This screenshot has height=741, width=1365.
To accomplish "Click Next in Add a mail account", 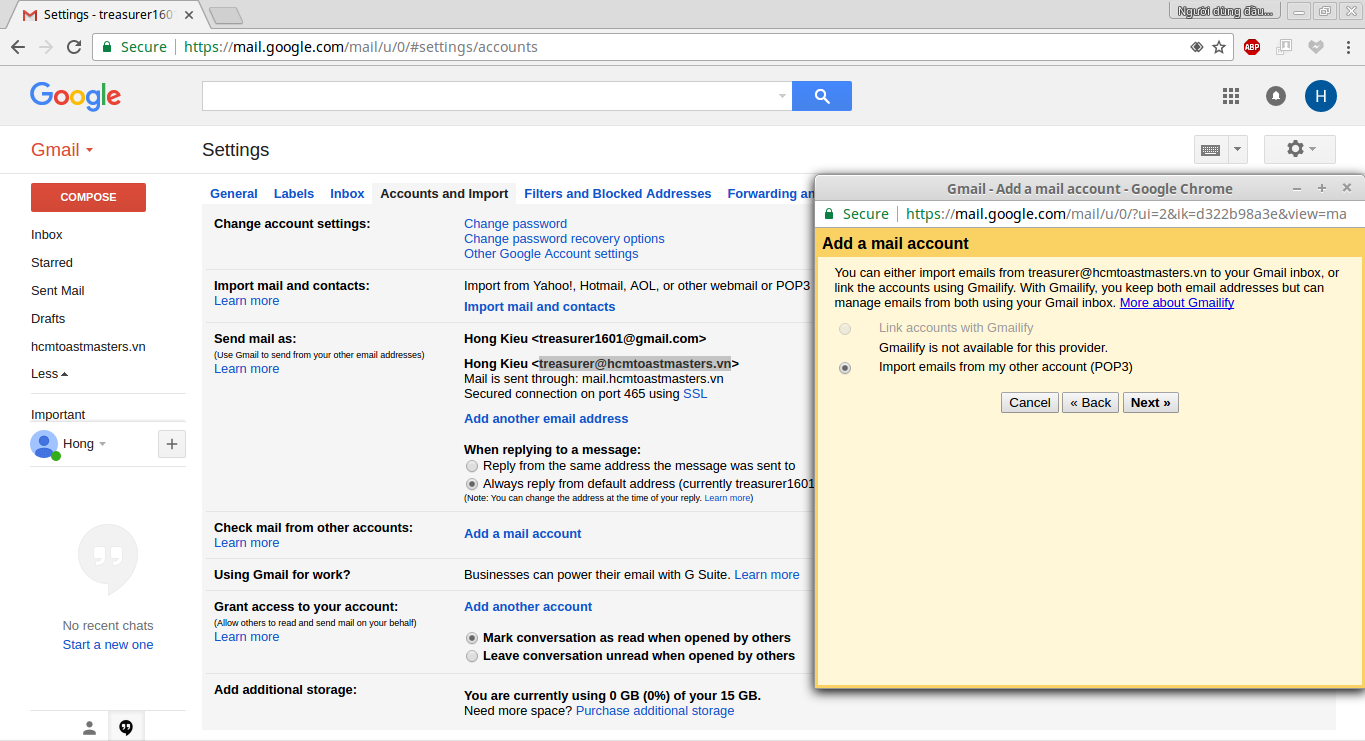I will (x=1151, y=403).
